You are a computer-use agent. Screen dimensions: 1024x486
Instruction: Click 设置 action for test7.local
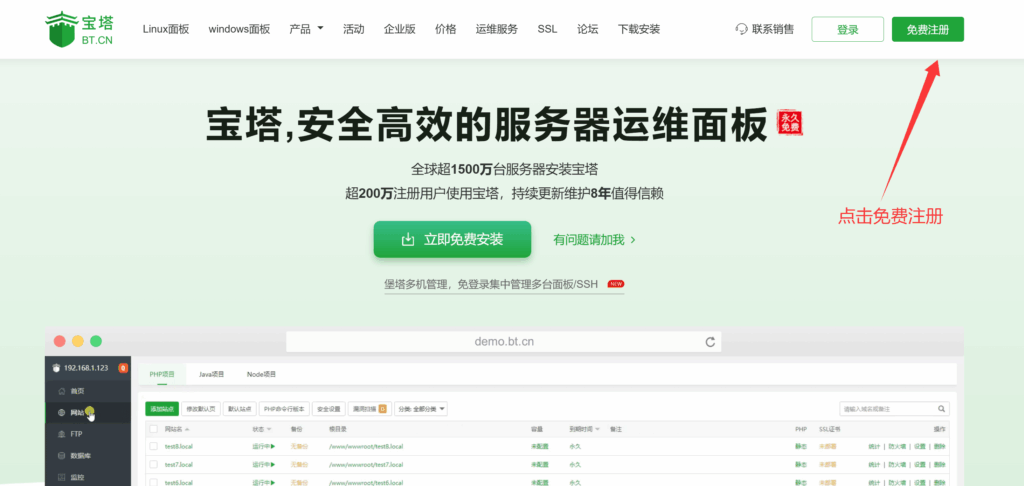click(919, 464)
